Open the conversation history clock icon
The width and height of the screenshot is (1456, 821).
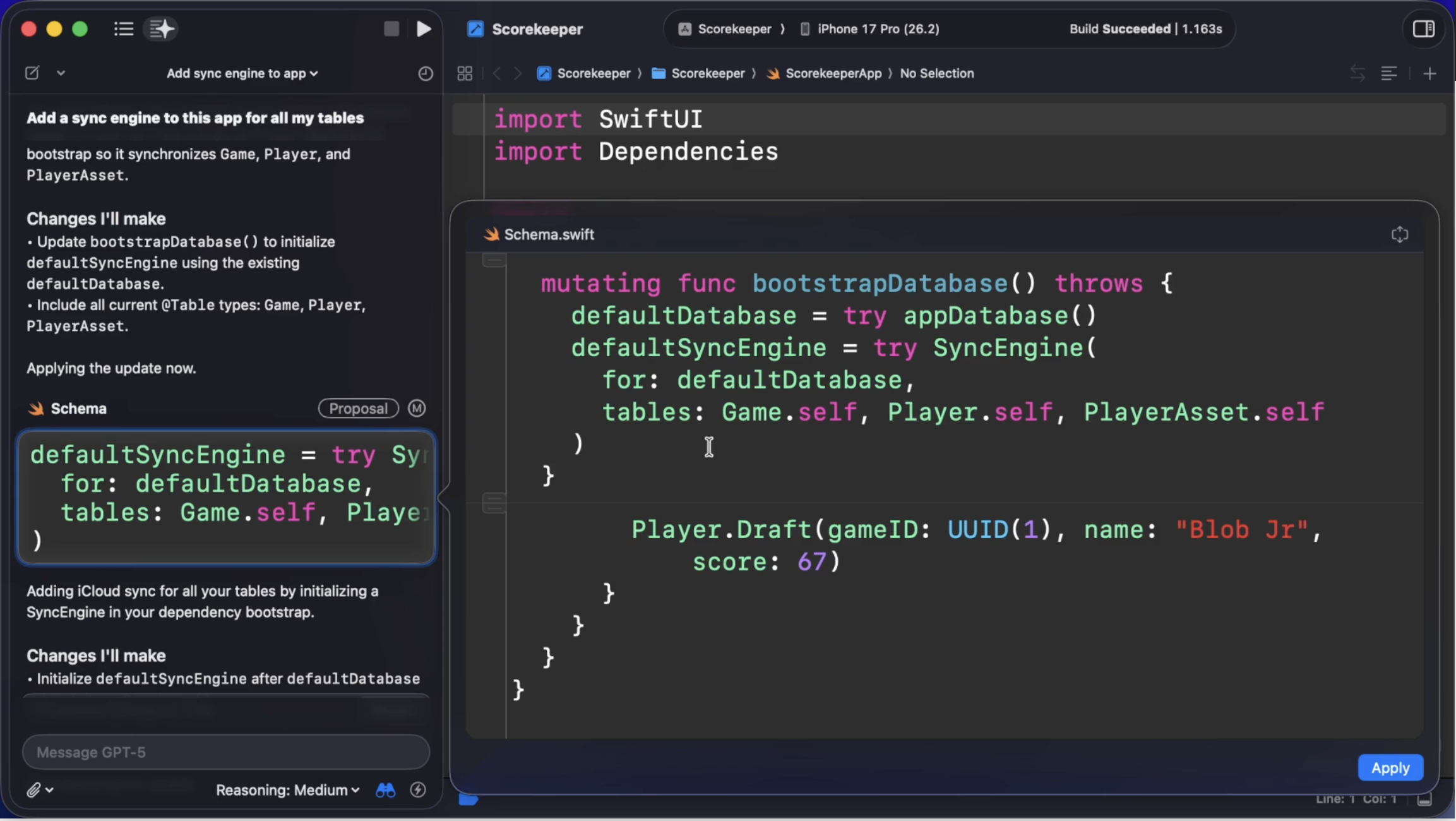pyautogui.click(x=426, y=73)
